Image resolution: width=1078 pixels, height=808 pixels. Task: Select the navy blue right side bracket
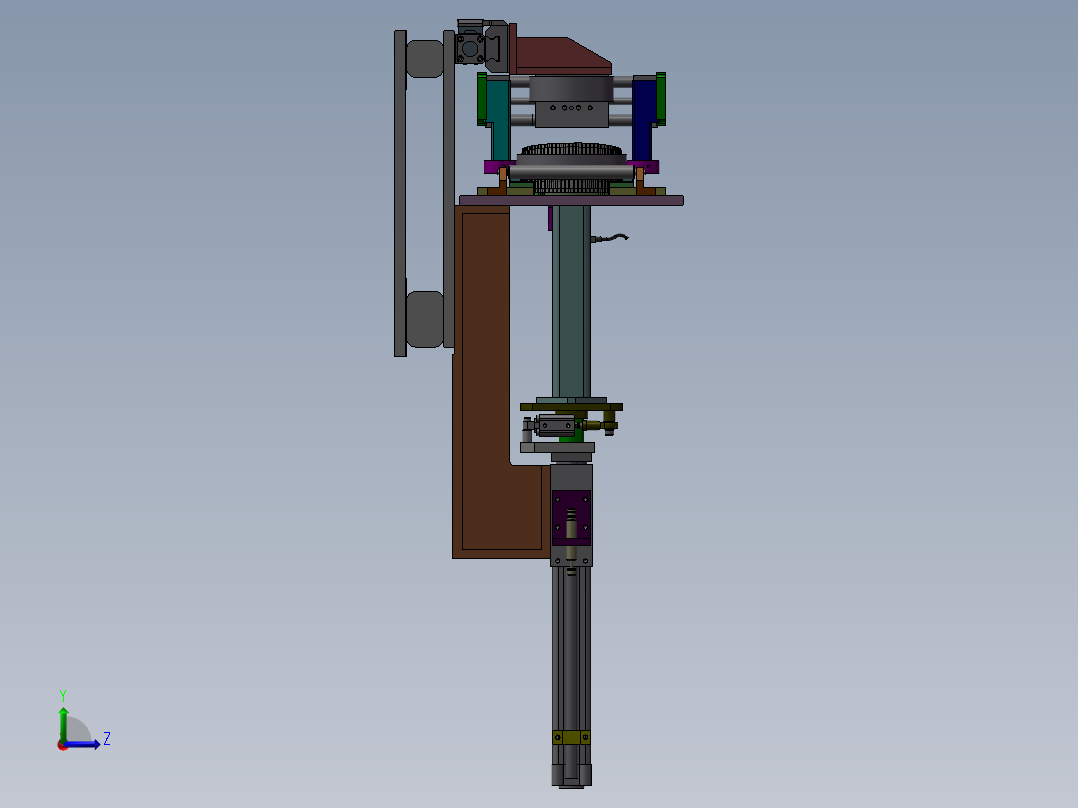click(x=641, y=118)
